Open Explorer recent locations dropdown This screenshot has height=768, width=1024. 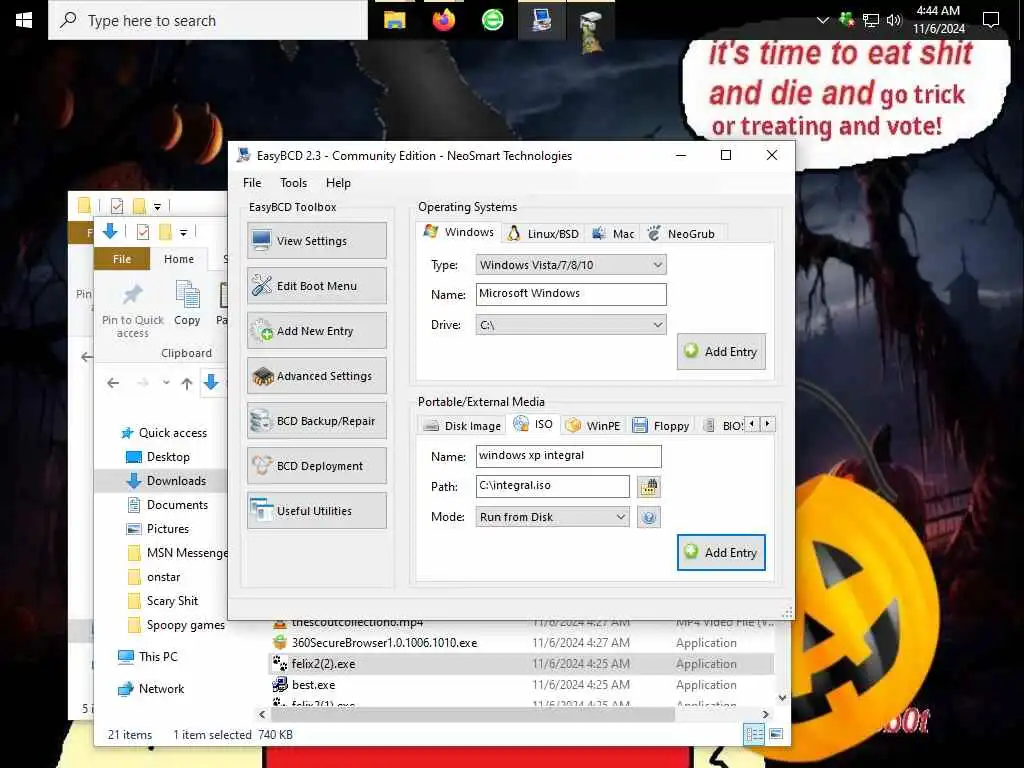pos(166,383)
